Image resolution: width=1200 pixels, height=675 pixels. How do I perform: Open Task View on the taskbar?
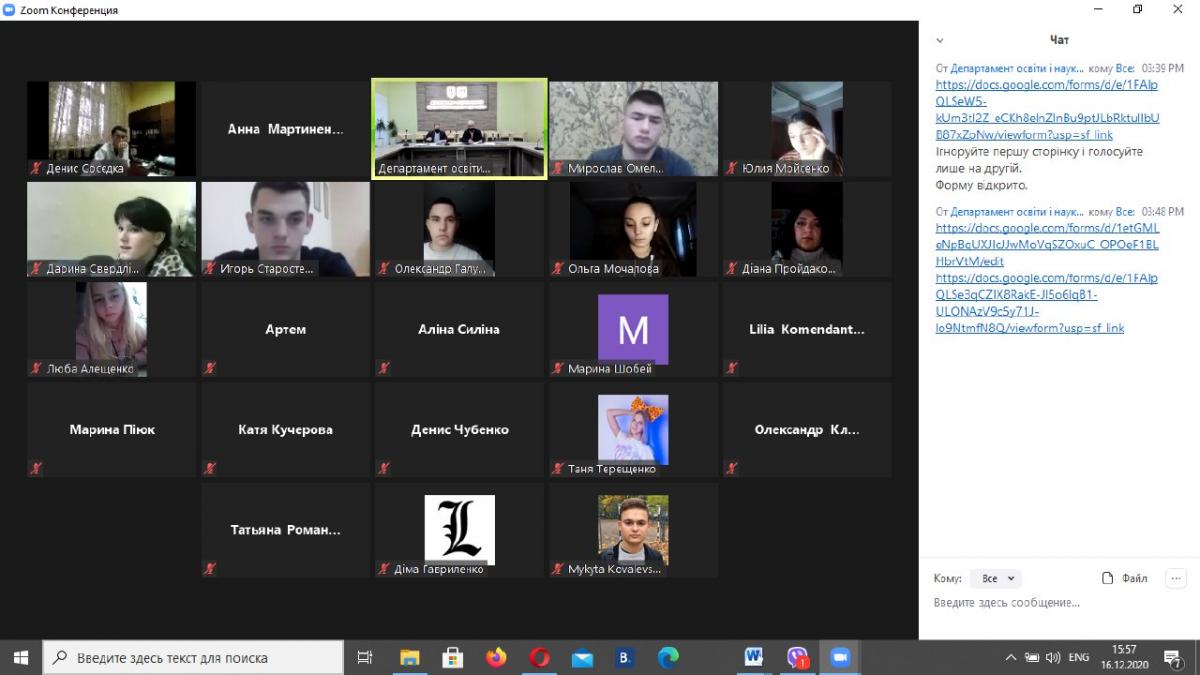(x=365, y=657)
